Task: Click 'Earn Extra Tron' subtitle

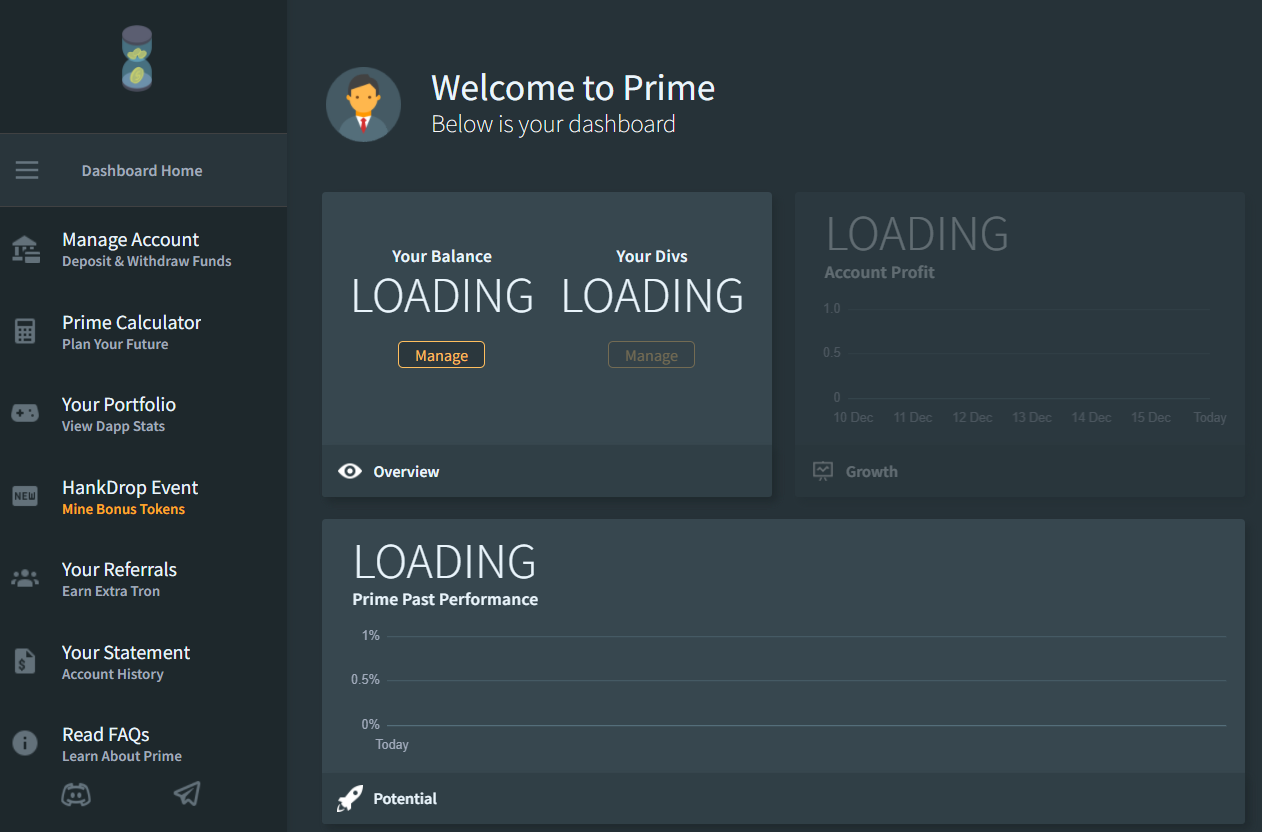Action: 111,591
